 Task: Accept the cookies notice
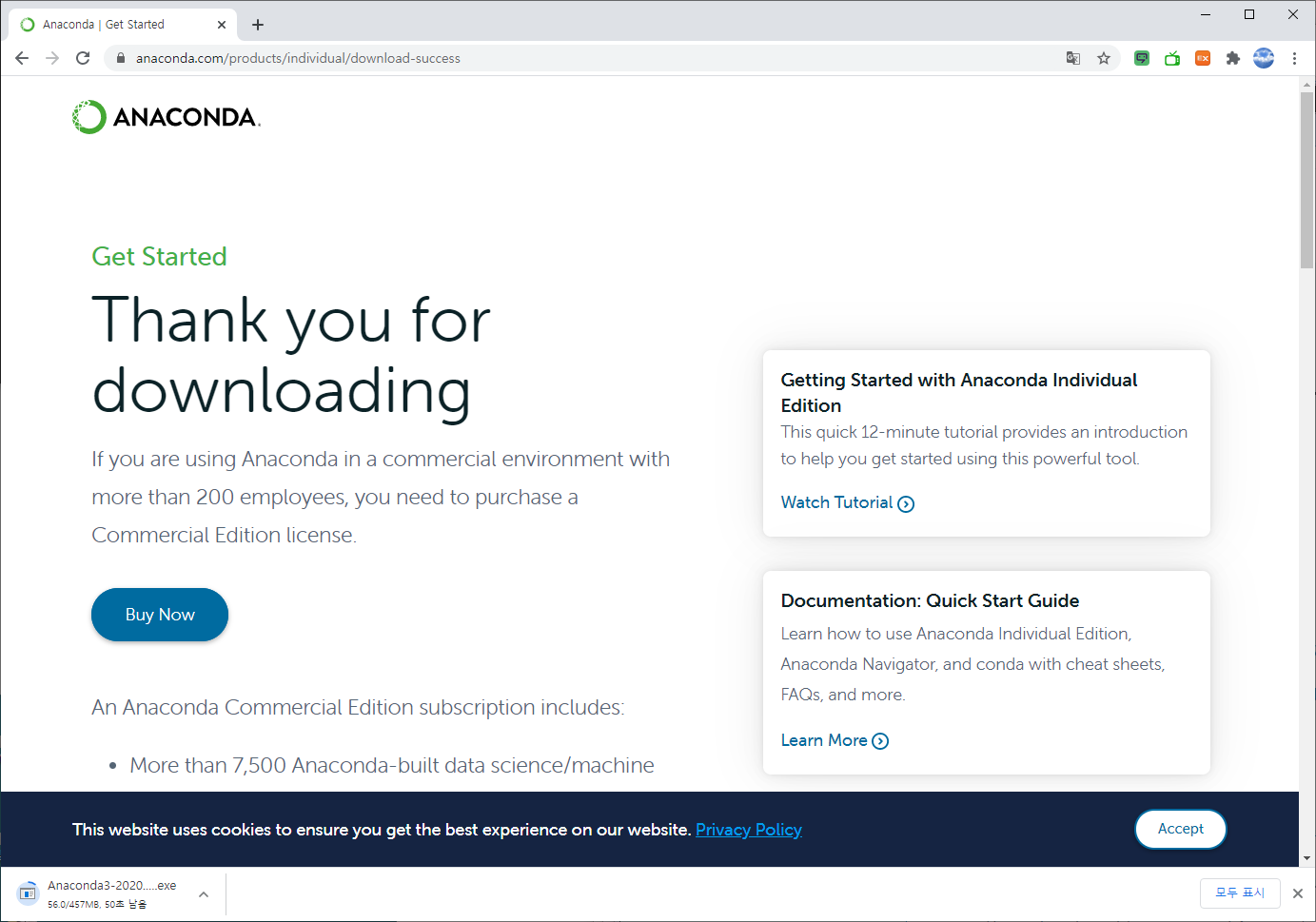tap(1180, 829)
